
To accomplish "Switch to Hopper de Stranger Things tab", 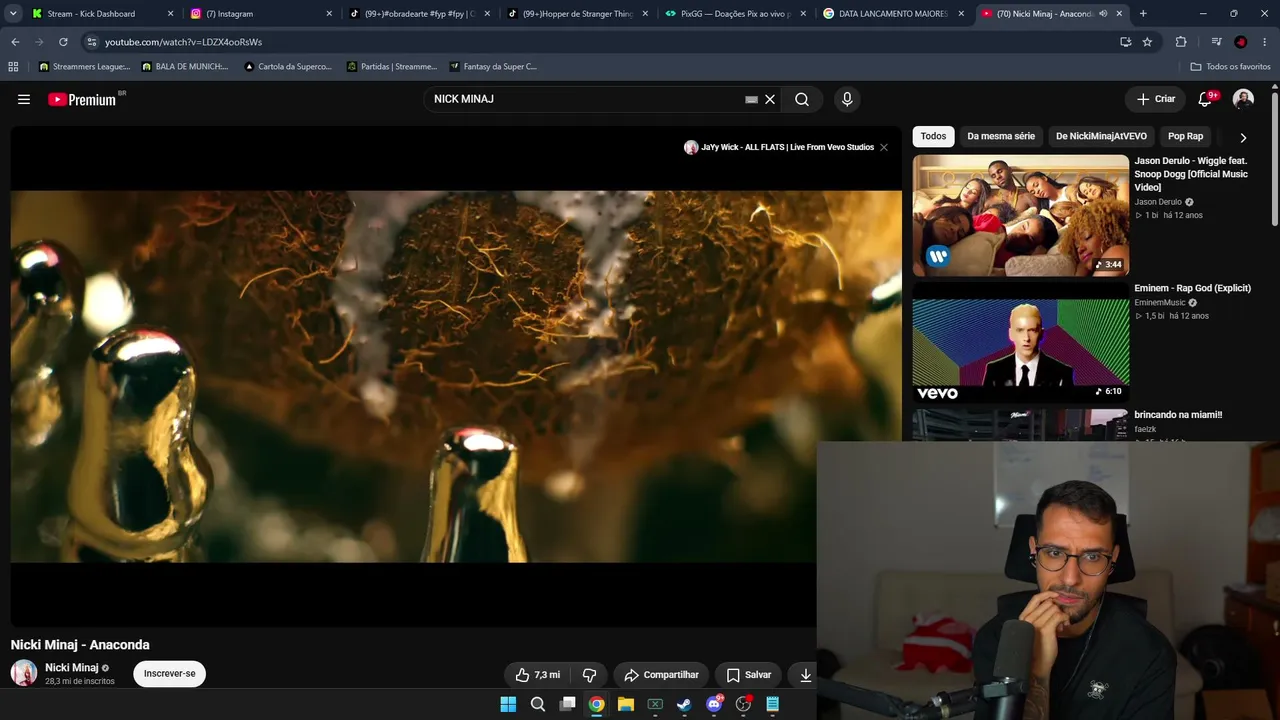I will point(577,14).
